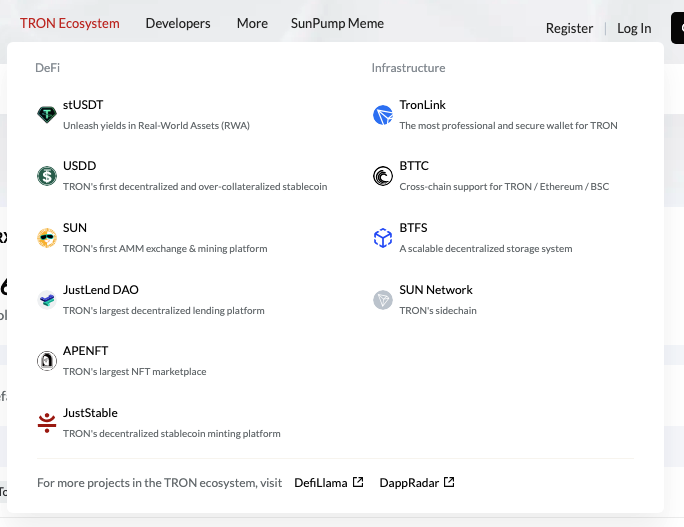Click 'TRON's sidechain' description text
Viewport: 684px width, 527px height.
point(438,311)
